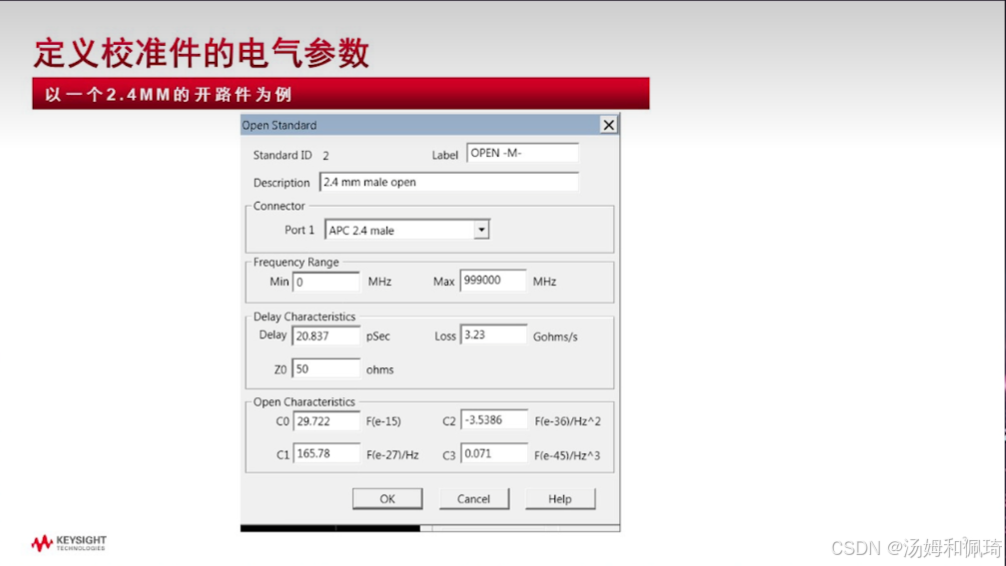Open Help for Open Standard
Screen dimensions: 1006x566
pyautogui.click(x=559, y=499)
